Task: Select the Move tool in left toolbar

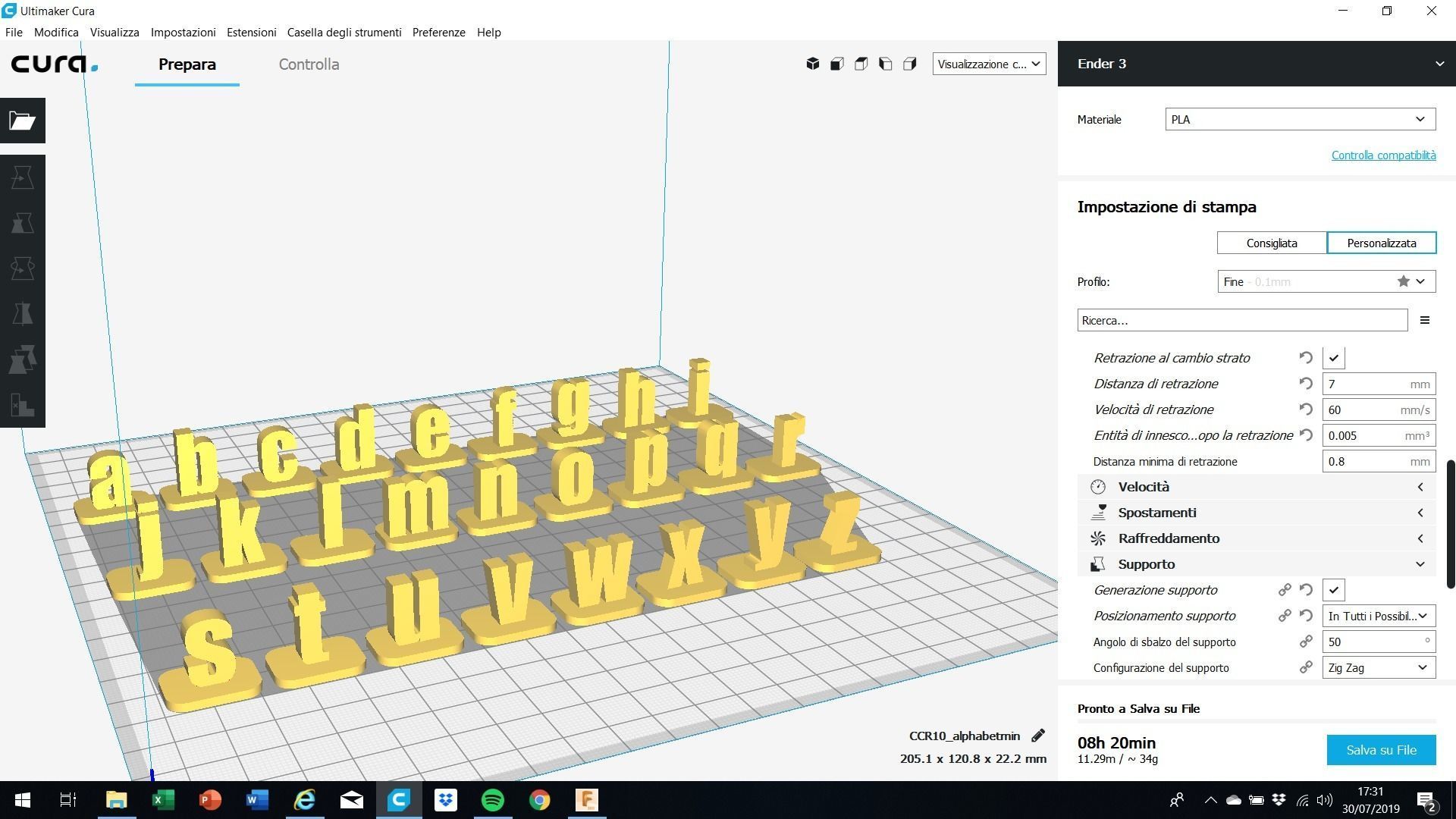Action: 23,177
